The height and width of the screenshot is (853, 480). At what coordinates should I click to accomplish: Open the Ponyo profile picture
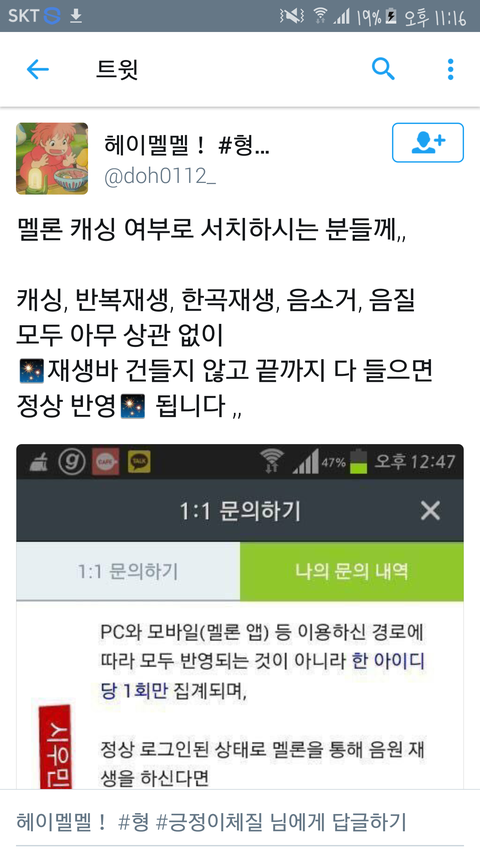tap(52, 158)
